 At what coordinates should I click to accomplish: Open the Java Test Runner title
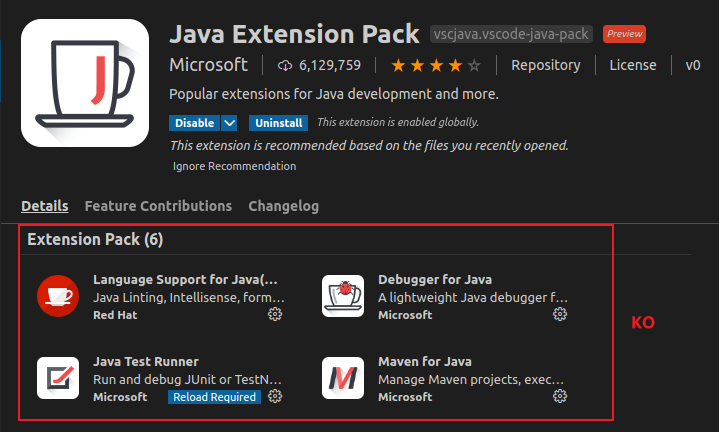[146, 361]
